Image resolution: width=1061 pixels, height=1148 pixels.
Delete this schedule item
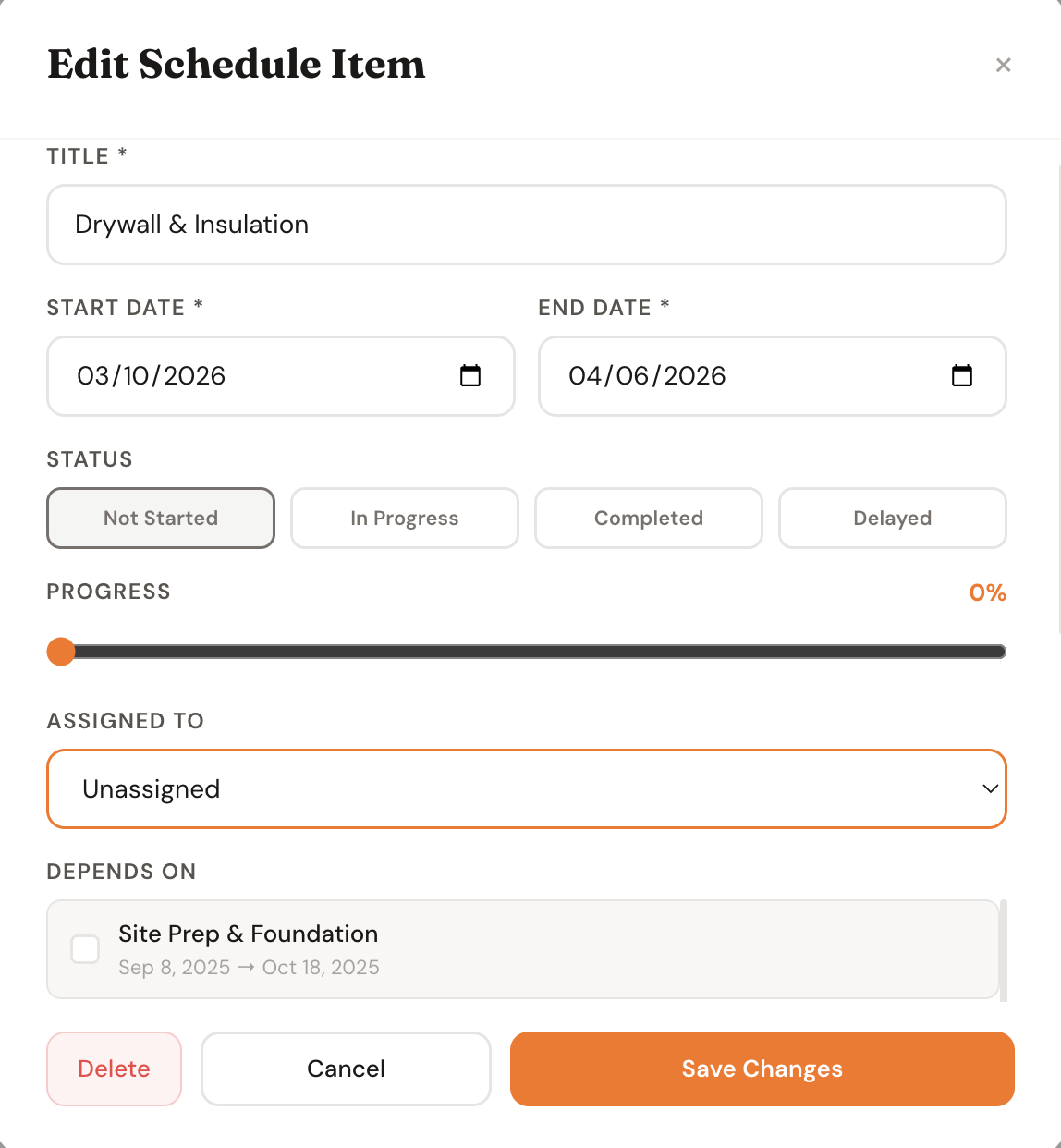tap(114, 1069)
